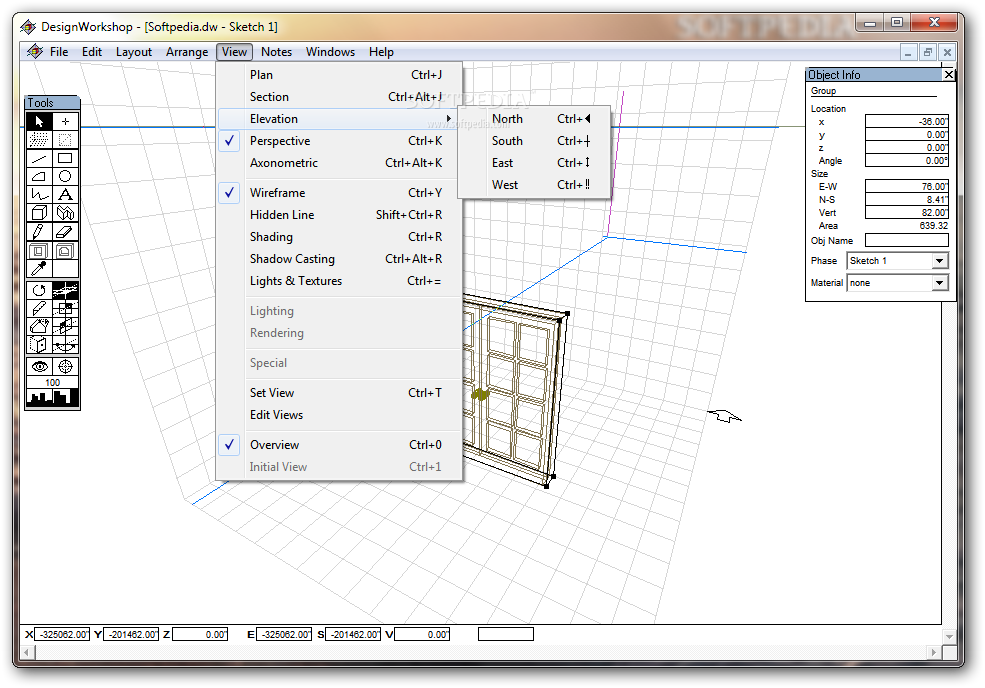
Task: Select Shadow Casting option
Action: click(x=340, y=259)
